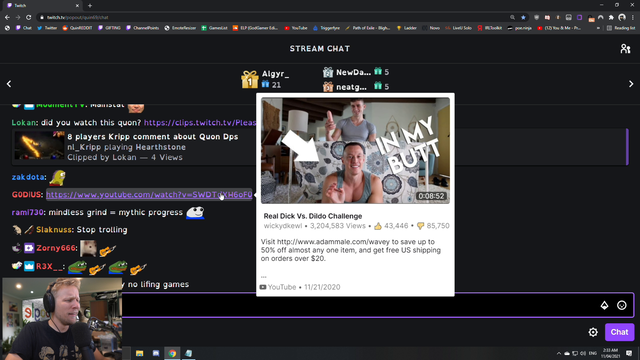Open clip title '8 players Kripp comment about Quon Dps'

tap(153, 137)
